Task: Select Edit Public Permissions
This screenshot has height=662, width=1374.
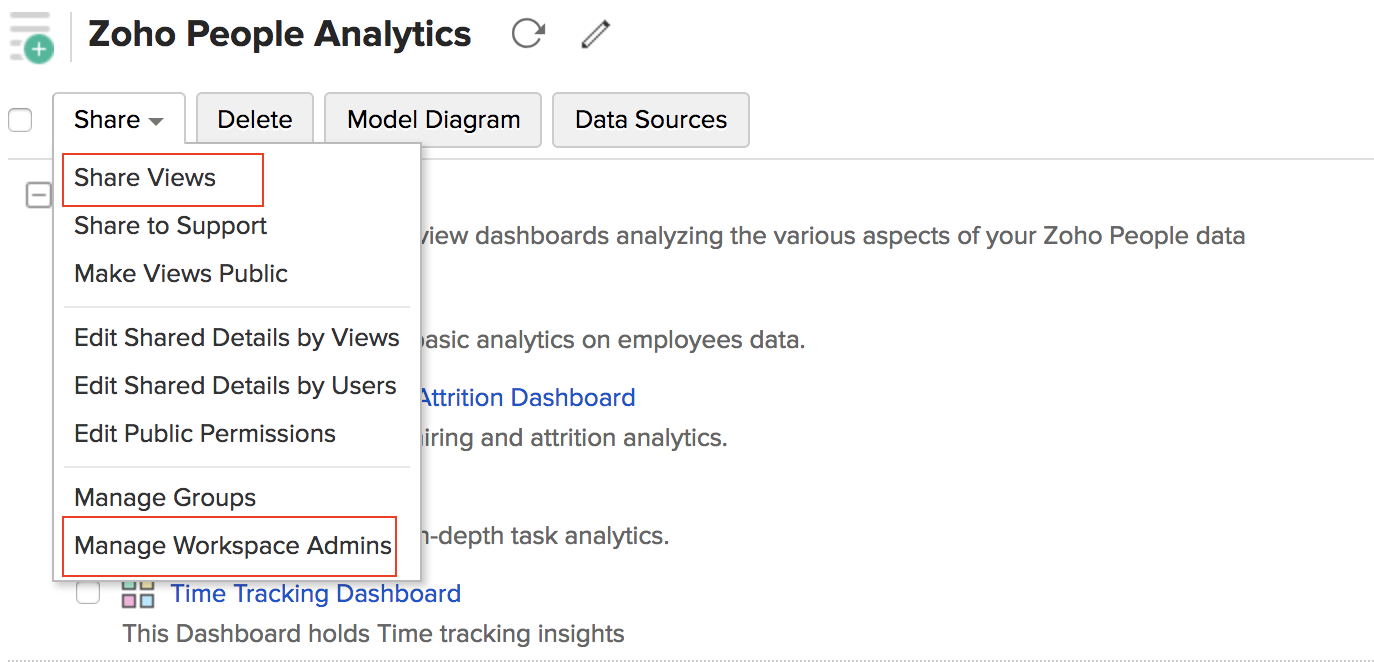Action: 205,434
